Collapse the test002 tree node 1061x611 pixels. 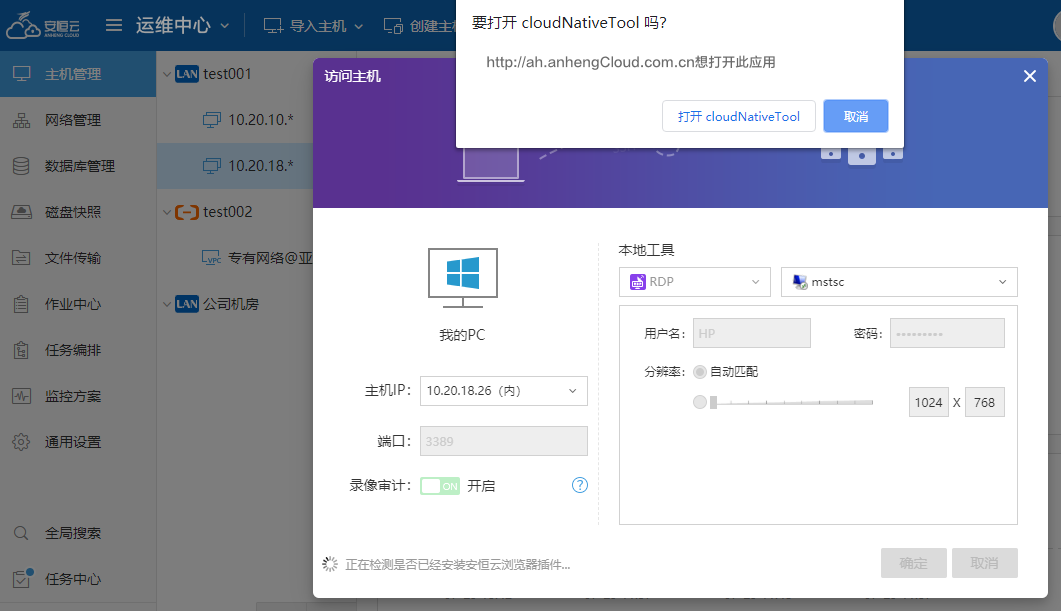coord(167,212)
